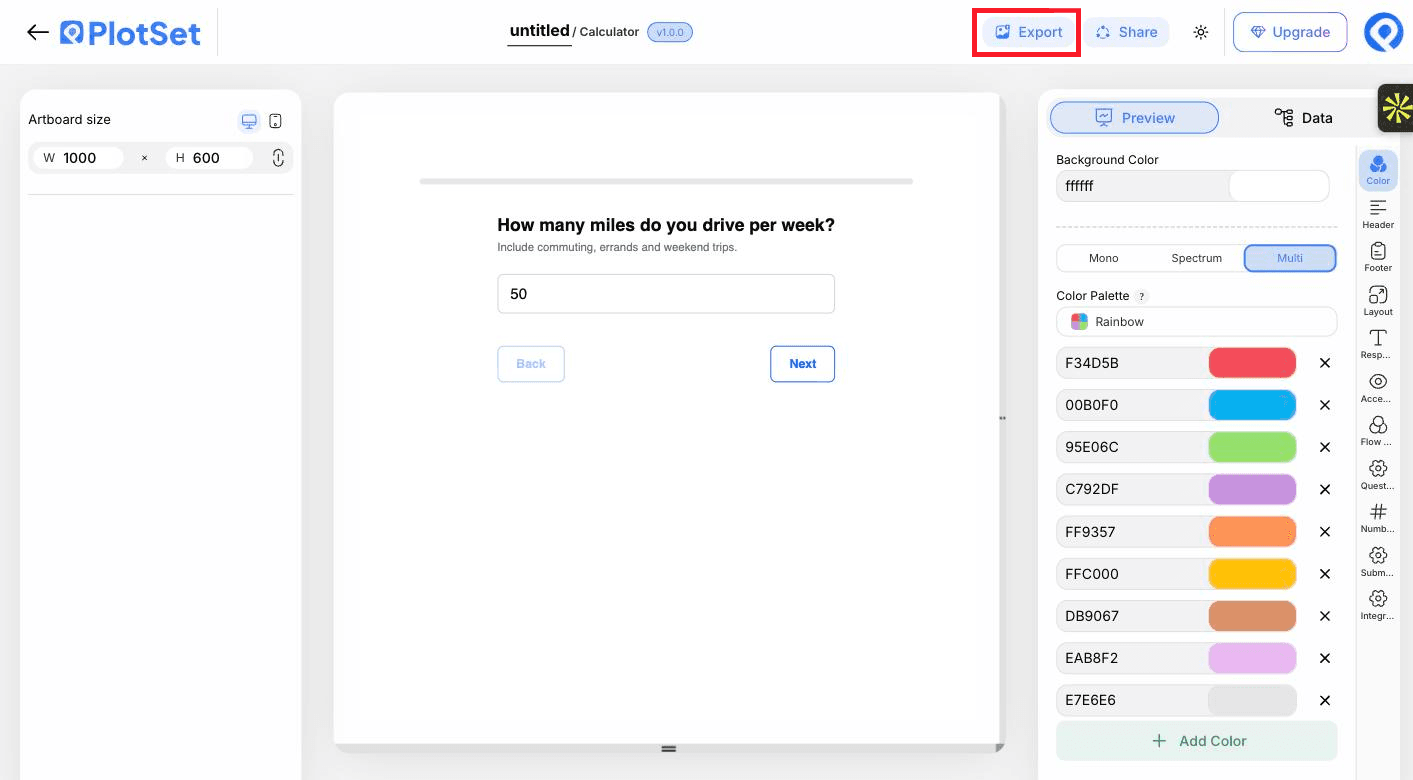Click the artboard width field
Viewport: 1413px width, 780px height.
79,158
